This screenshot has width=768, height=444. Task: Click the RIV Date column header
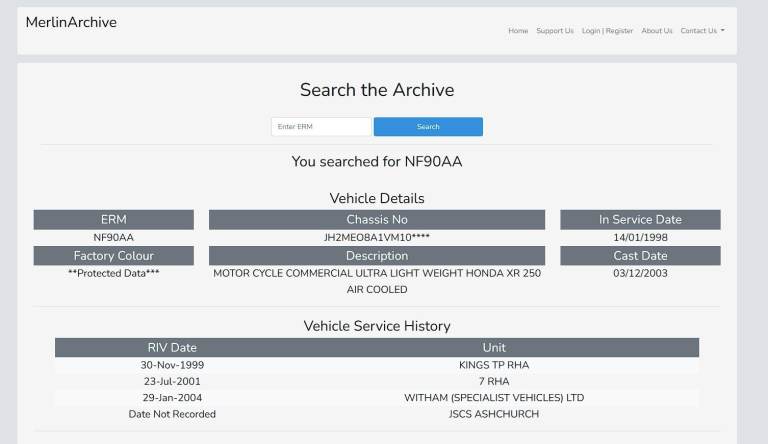(x=172, y=348)
